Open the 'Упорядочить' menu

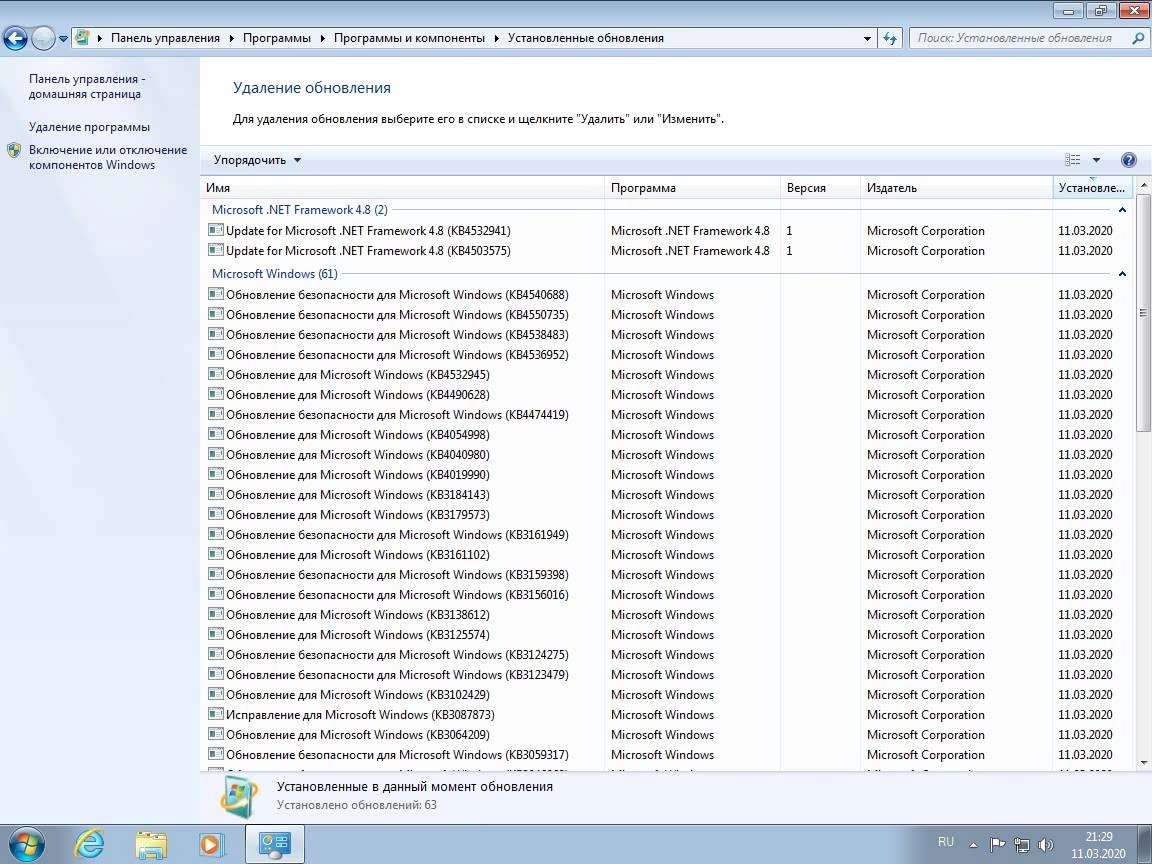coord(257,160)
